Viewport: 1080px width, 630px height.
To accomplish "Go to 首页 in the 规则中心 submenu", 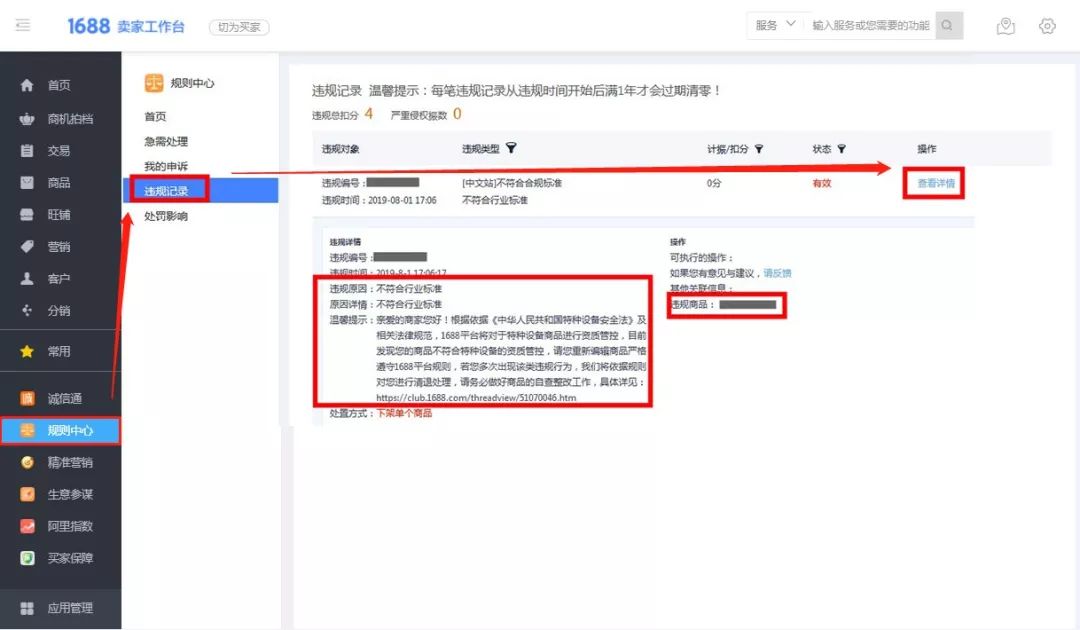I will tap(156, 116).
